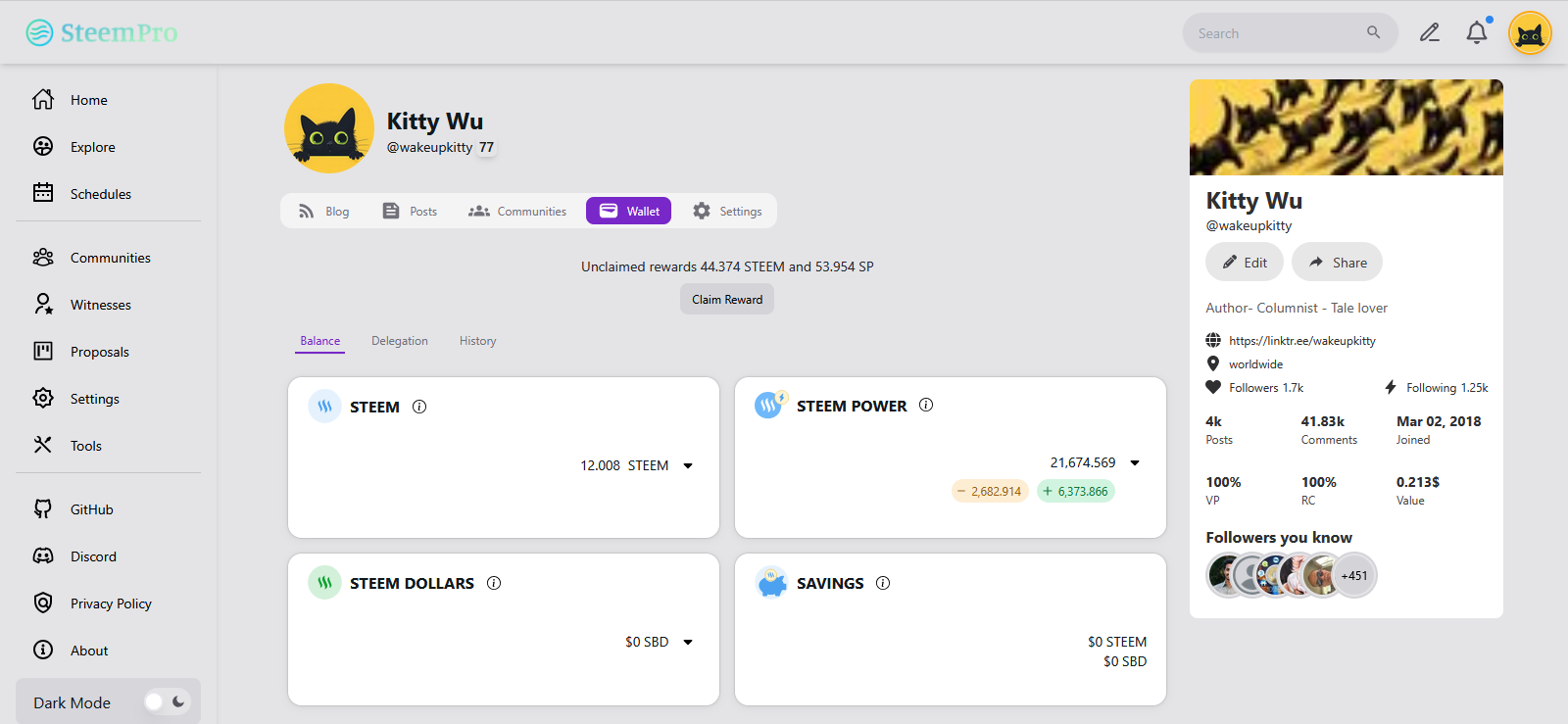1568x724 pixels.
Task: Click the Schedules calendar icon
Action: (x=43, y=193)
